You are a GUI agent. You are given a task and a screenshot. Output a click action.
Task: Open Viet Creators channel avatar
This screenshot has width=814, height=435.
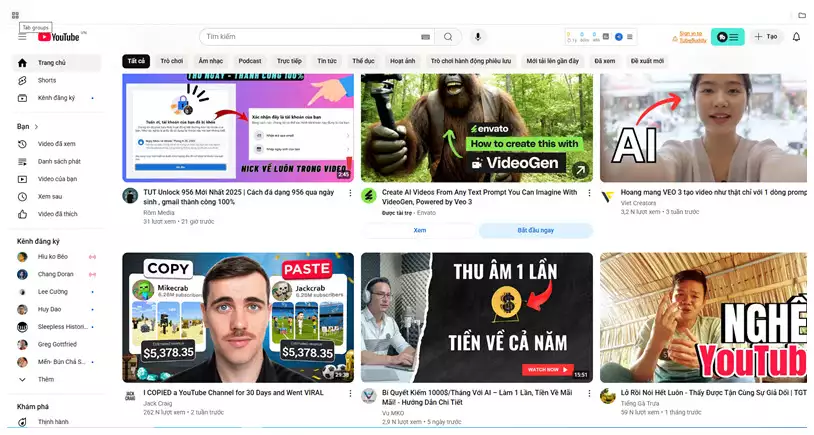[x=607, y=197]
